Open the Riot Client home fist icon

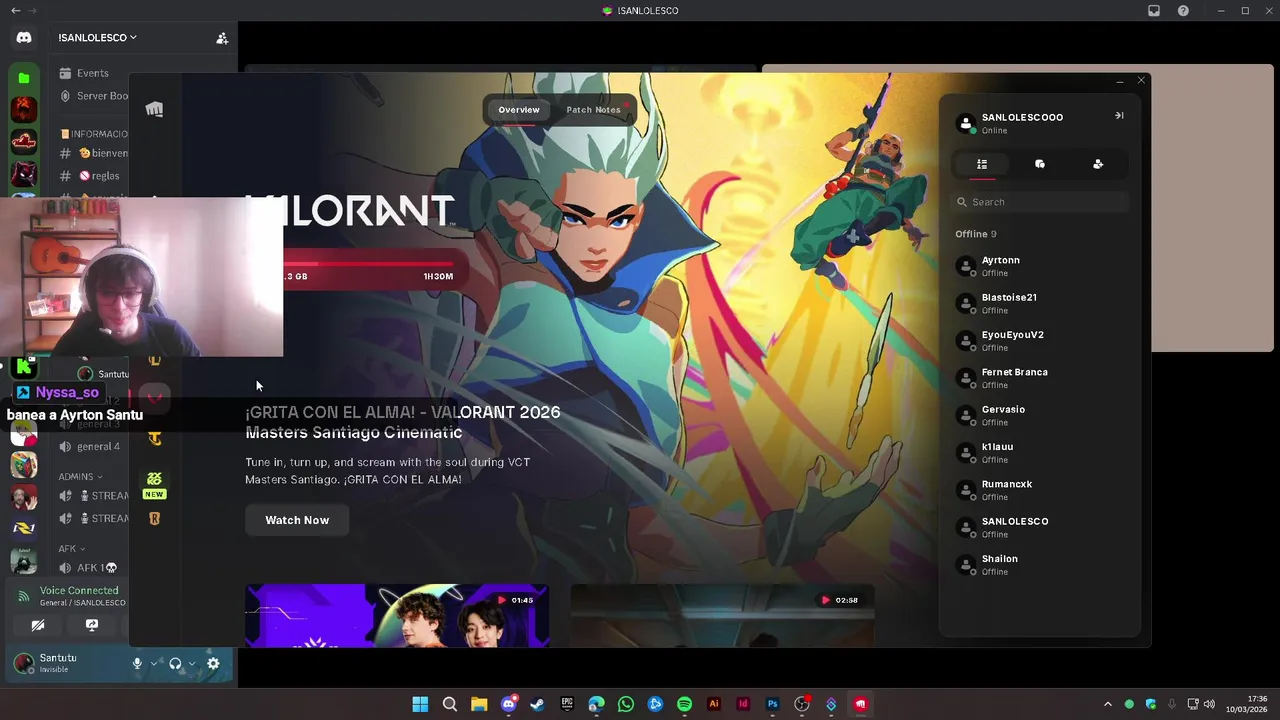154,109
